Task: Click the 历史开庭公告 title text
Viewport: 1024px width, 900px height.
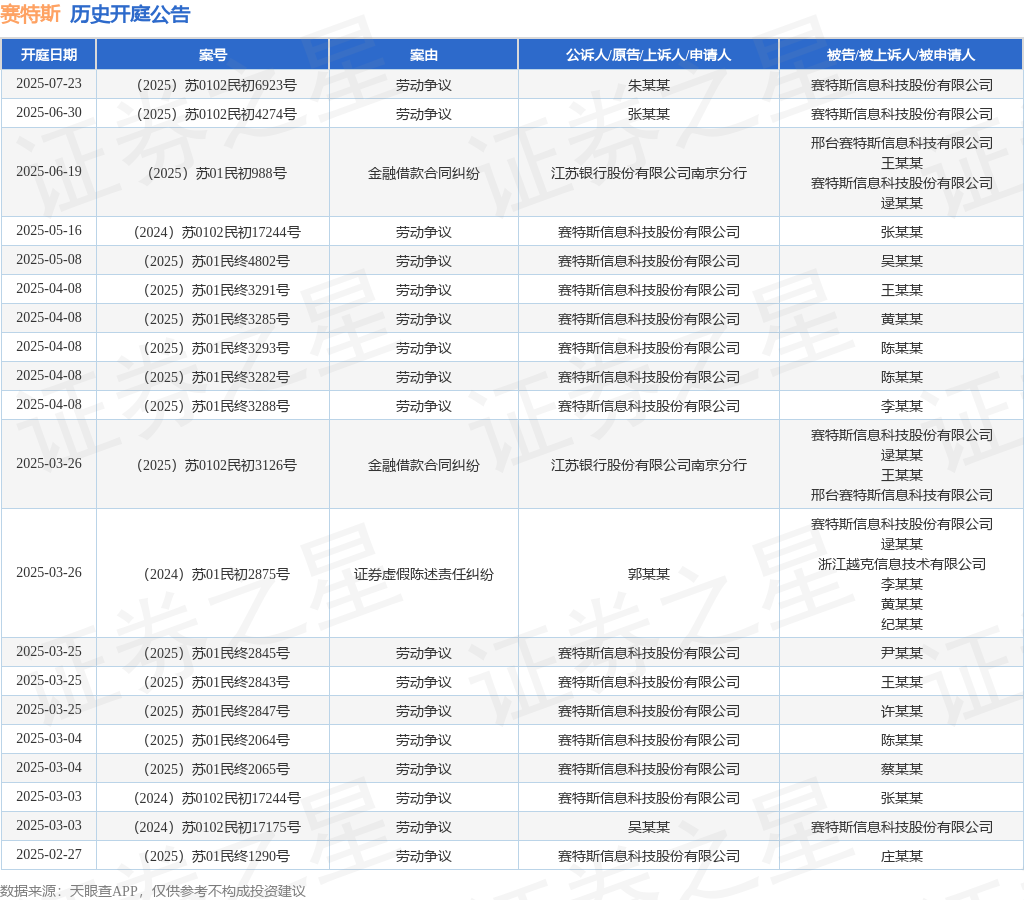Action: pos(130,14)
